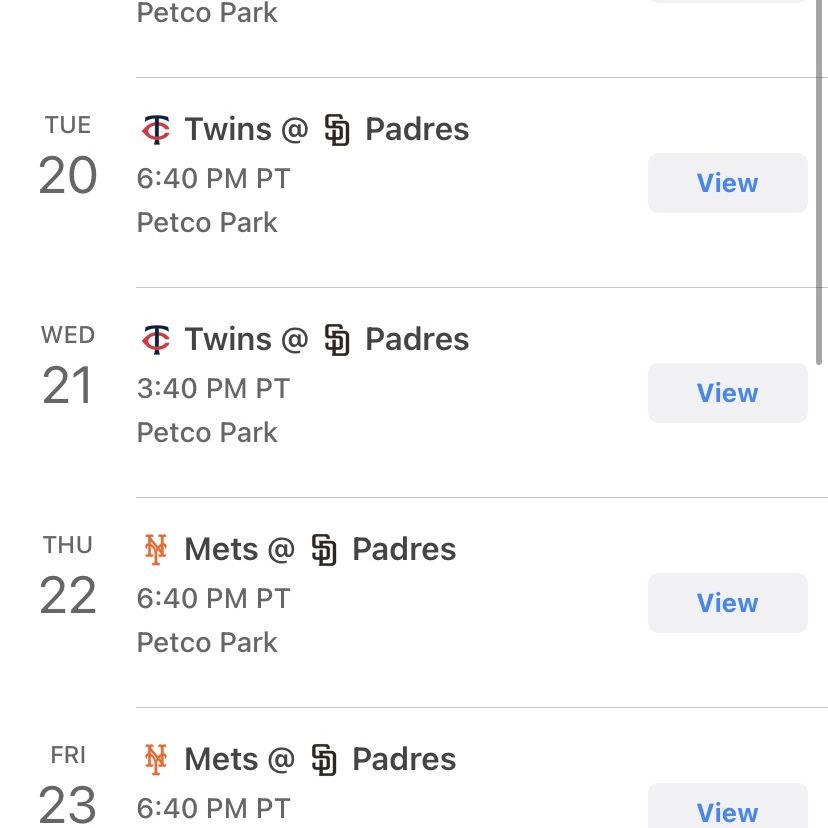View the Thursday 22 Mets game
828x828 pixels.
click(x=727, y=603)
